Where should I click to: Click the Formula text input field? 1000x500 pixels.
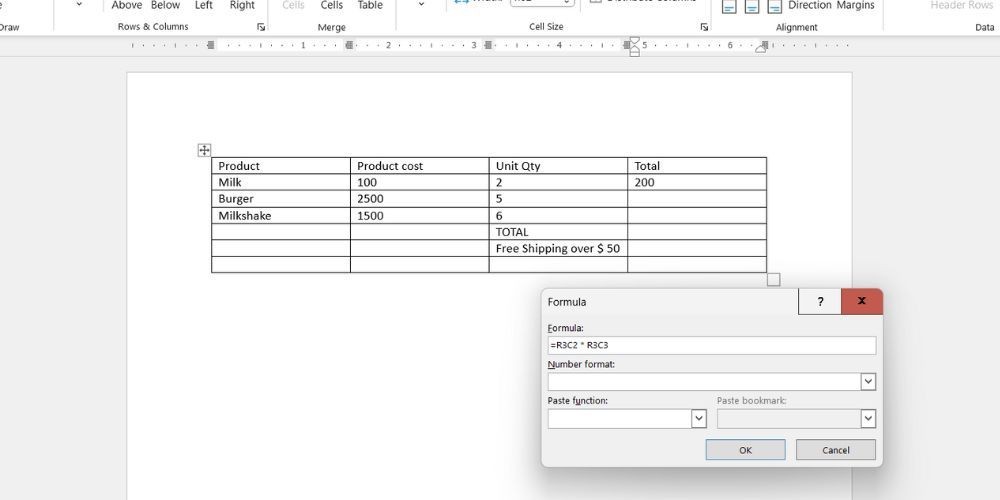coord(712,346)
